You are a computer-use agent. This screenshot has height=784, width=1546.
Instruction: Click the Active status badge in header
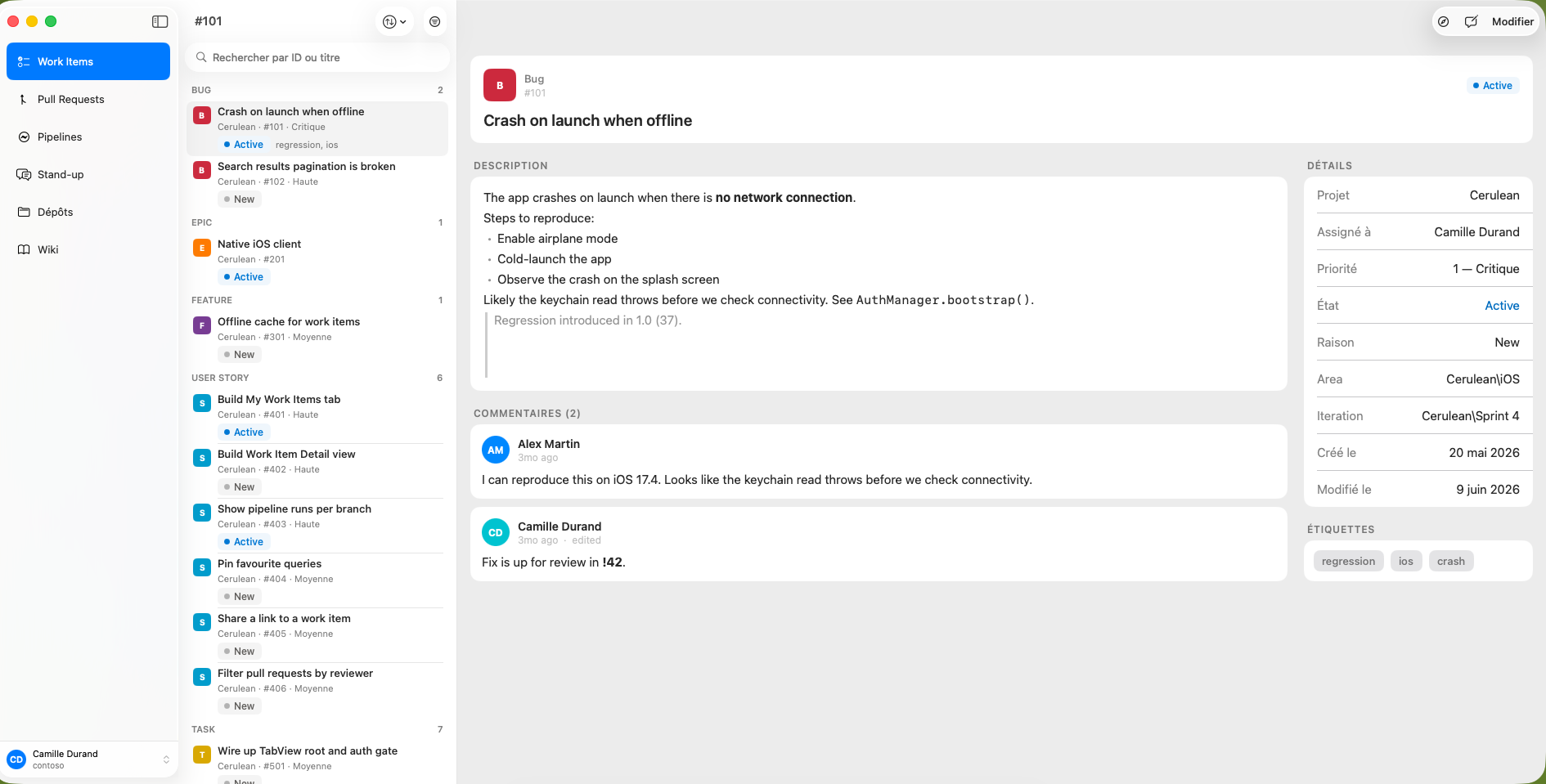pos(1492,86)
